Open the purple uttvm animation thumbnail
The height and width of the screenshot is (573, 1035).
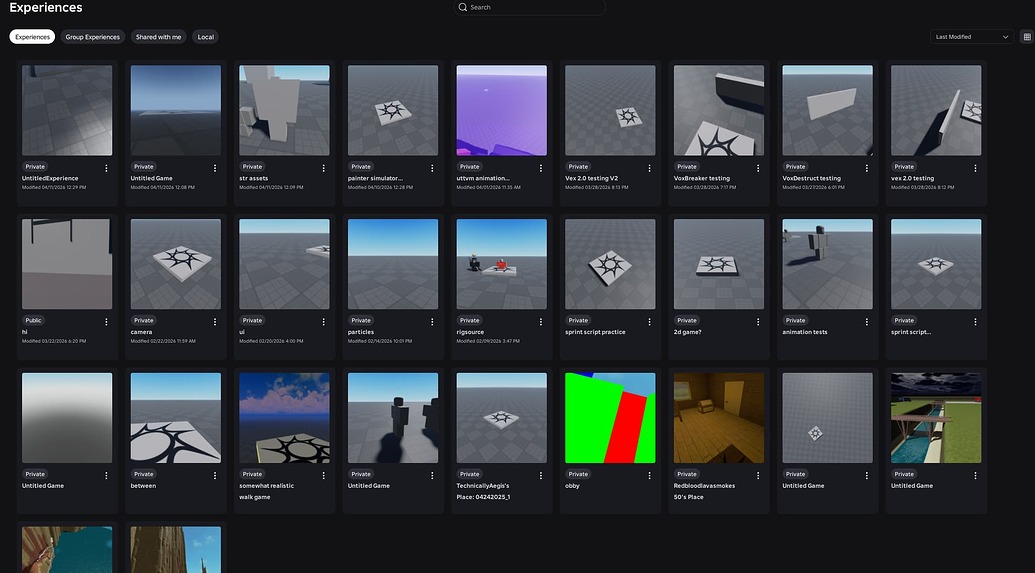502,110
